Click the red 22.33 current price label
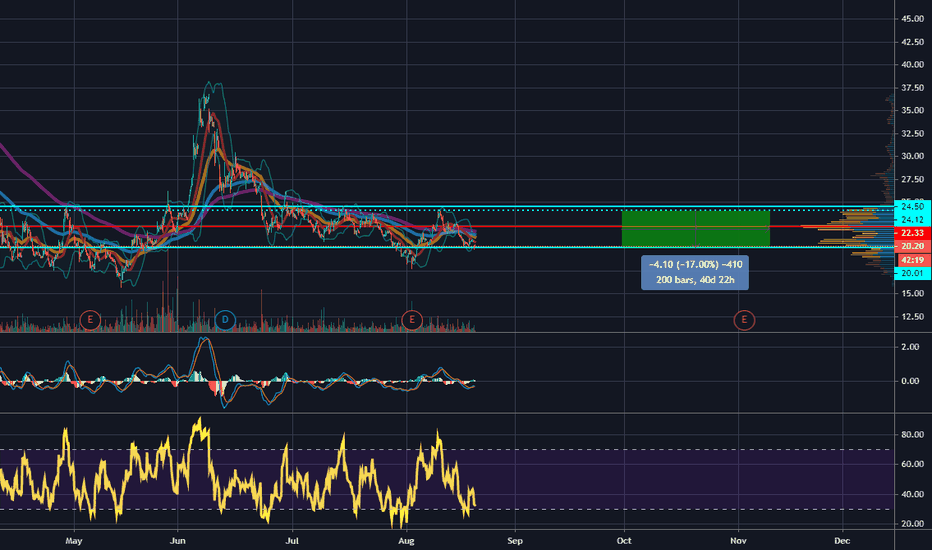Screen dimensions: 932x550 [912, 232]
